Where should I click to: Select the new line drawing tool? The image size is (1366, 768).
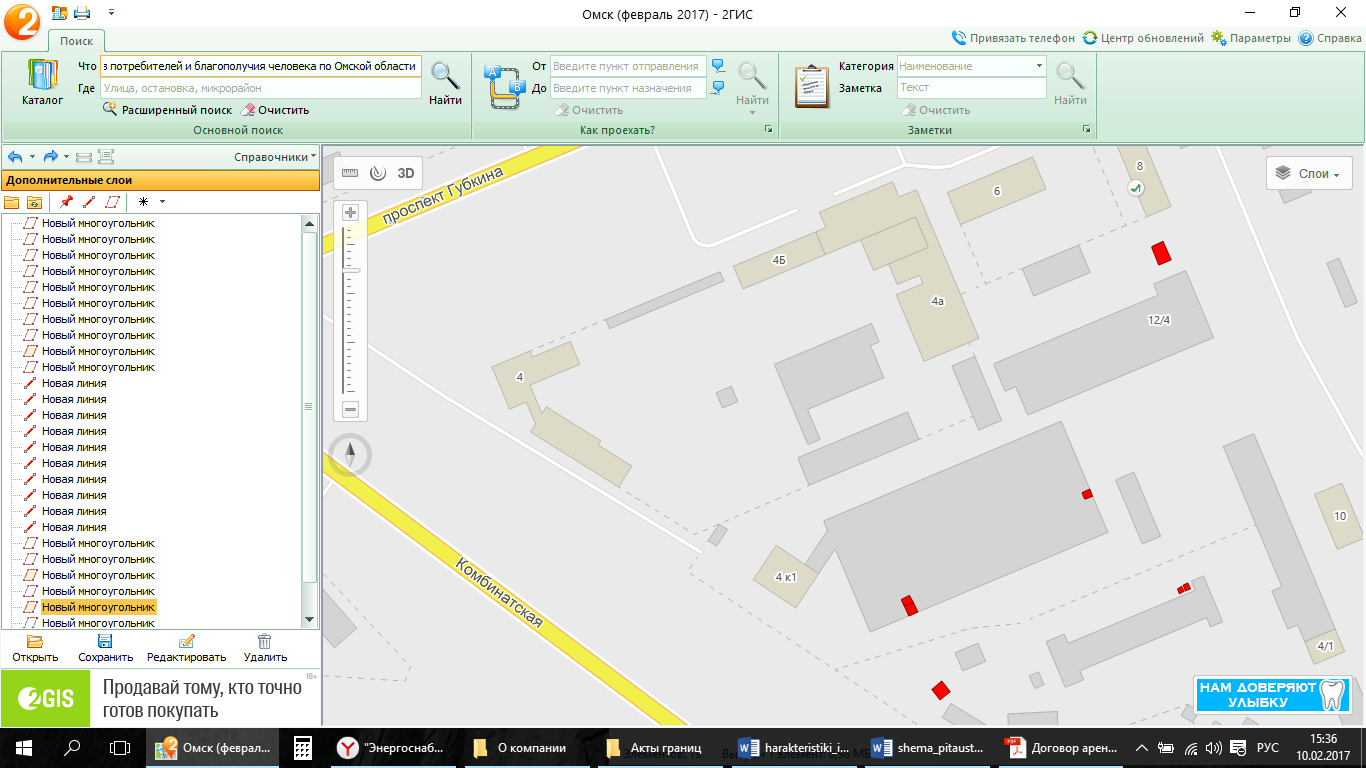click(x=89, y=201)
